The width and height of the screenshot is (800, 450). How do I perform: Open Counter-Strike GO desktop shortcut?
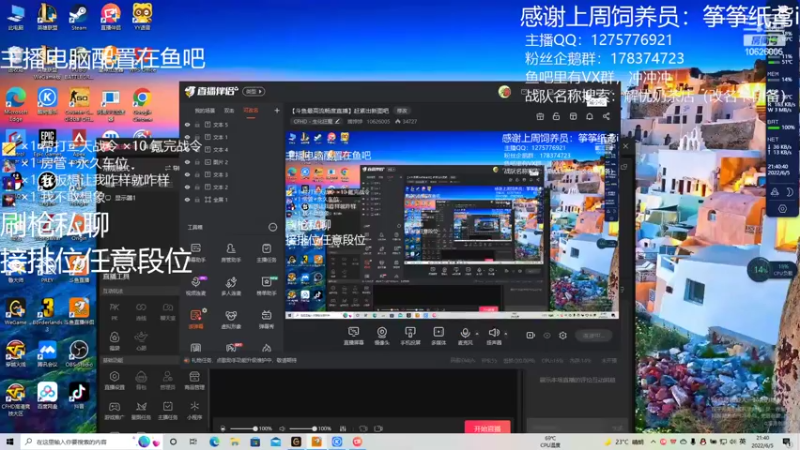tap(79, 105)
